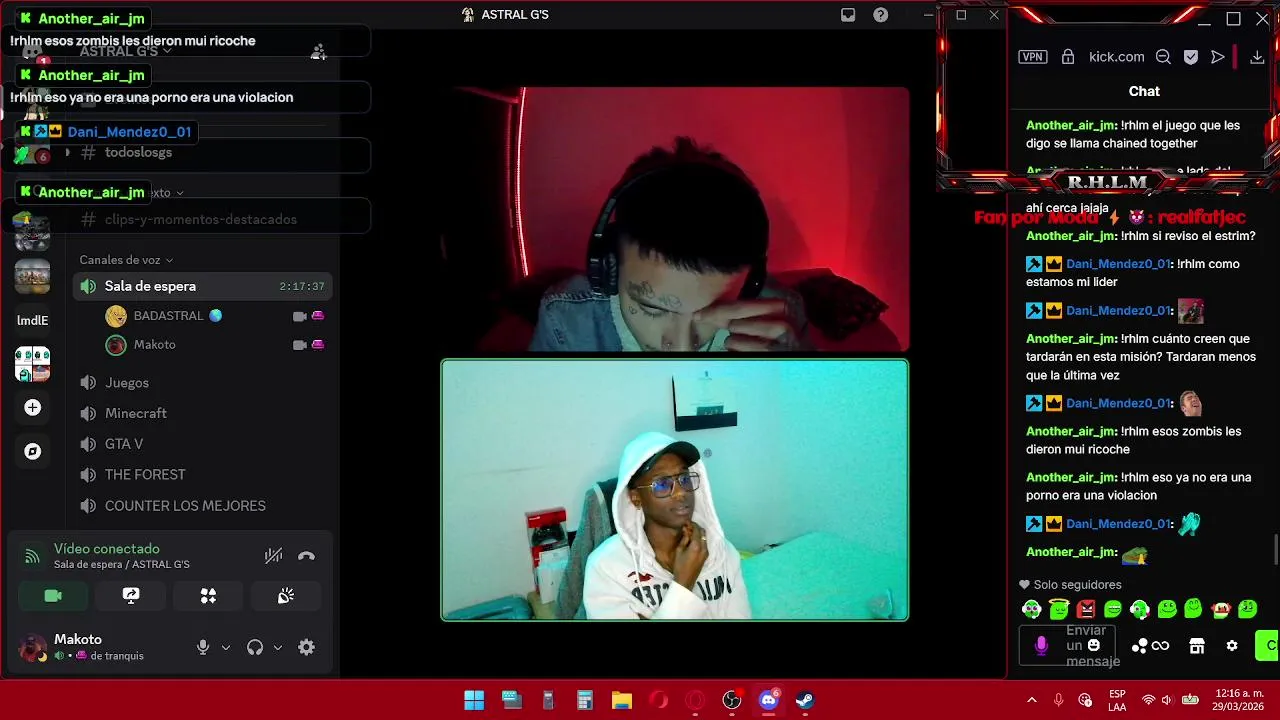Send the message with the green Chat button

tap(1267, 646)
